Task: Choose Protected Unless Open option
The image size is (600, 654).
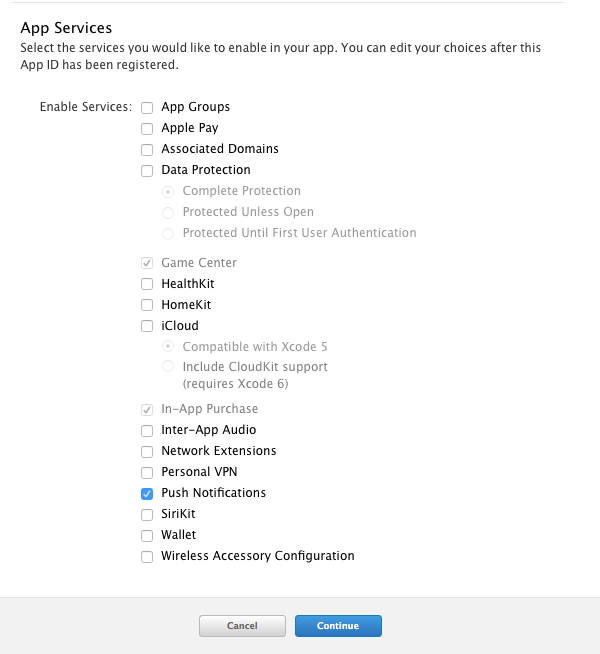Action: point(168,213)
